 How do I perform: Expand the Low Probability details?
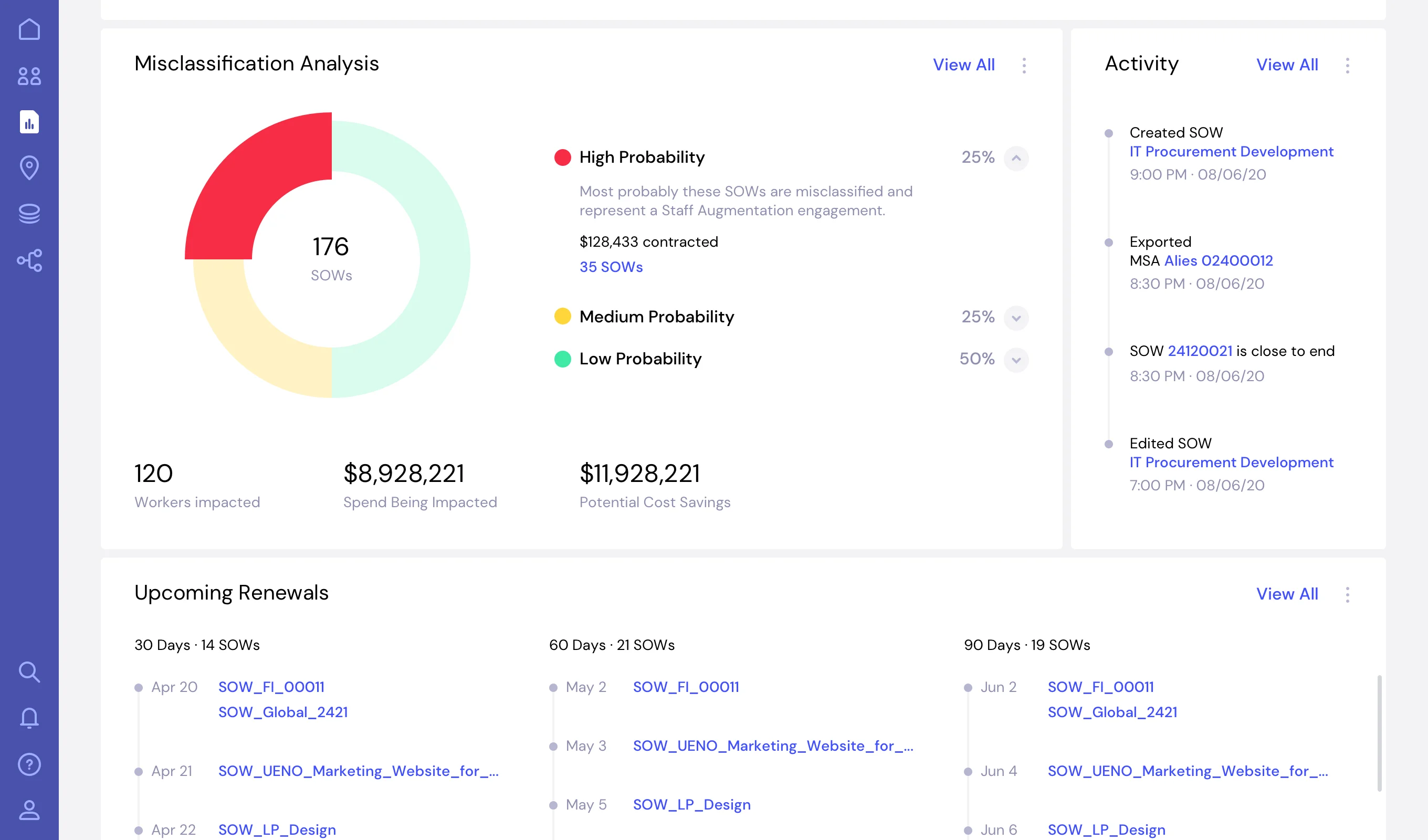click(1015, 360)
